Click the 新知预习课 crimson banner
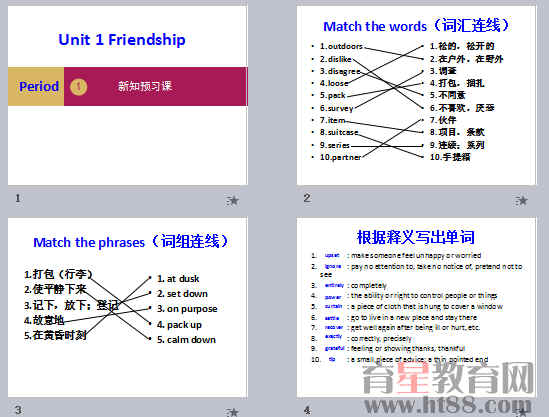 pyautogui.click(x=156, y=86)
